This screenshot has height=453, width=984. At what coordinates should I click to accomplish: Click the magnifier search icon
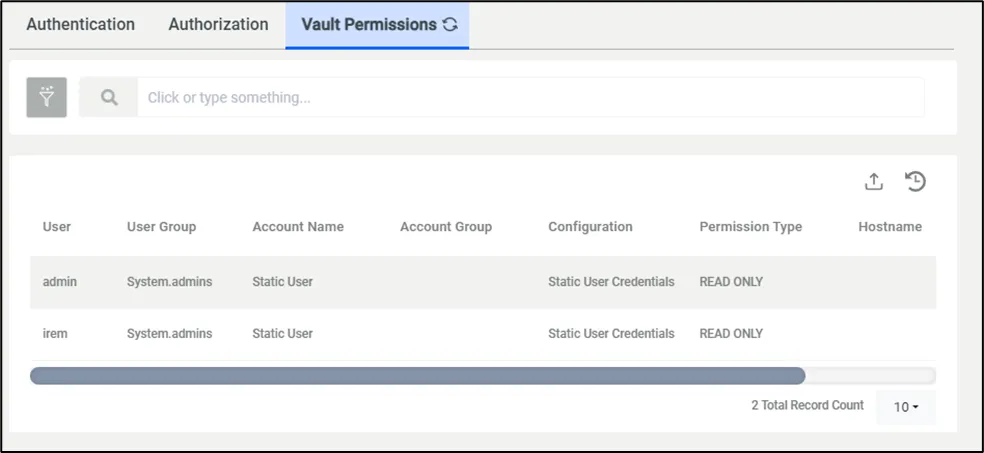point(109,97)
